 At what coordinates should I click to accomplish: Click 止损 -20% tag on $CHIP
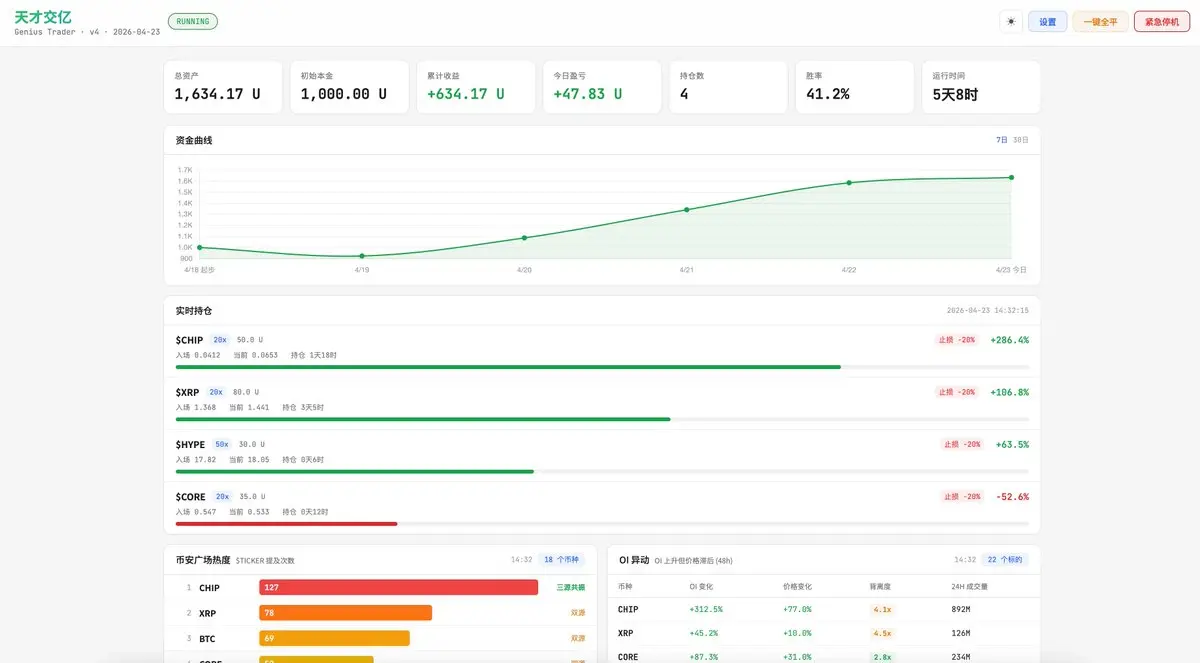tap(956, 340)
